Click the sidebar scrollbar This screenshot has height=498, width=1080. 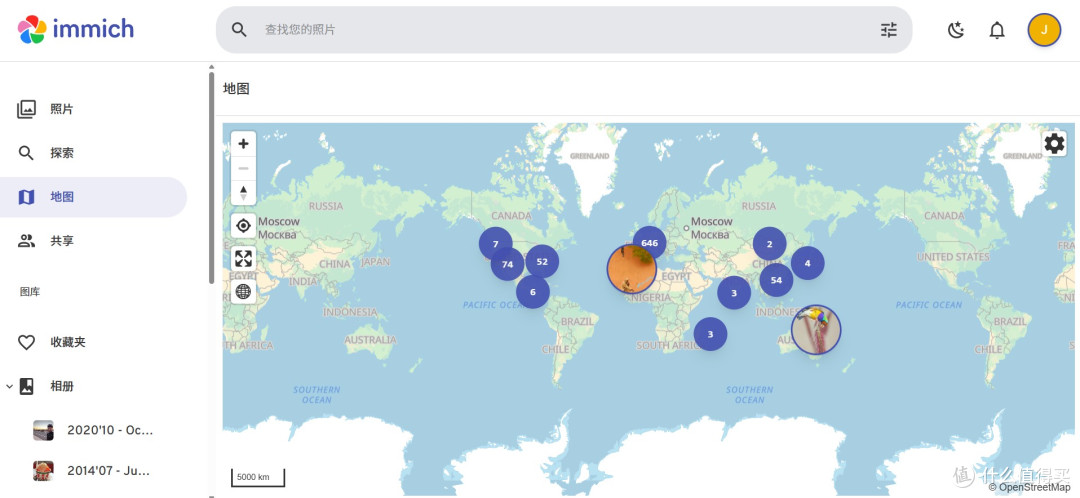click(211, 178)
